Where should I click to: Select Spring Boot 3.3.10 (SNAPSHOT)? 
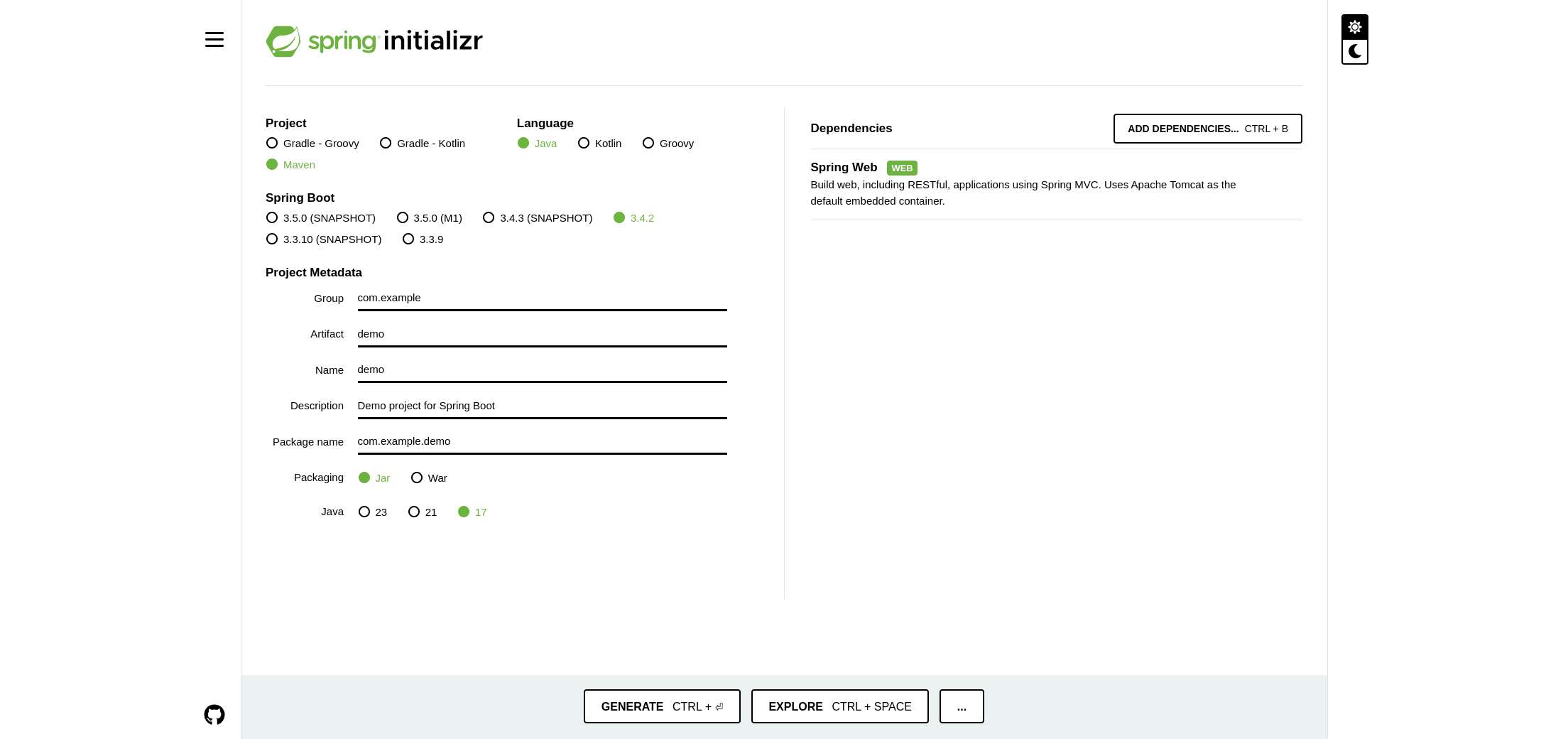(324, 239)
